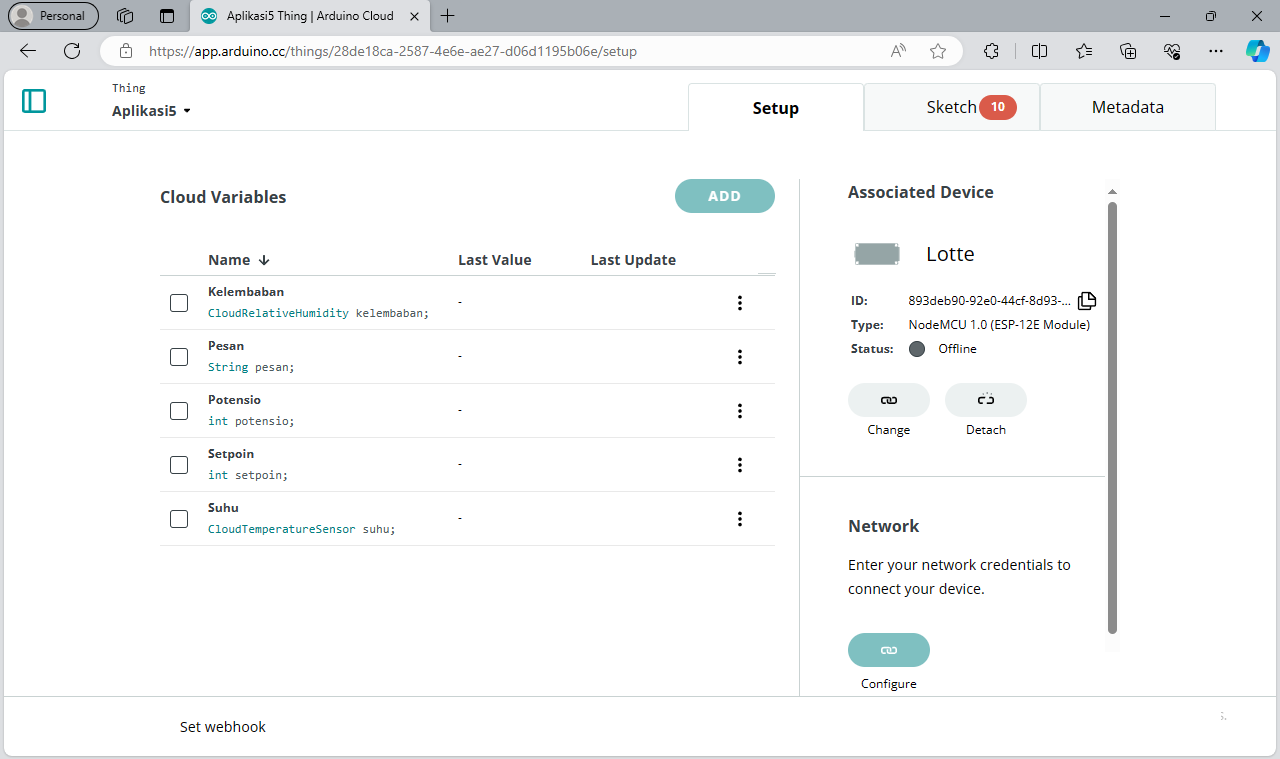Open more options for the Potensio variable
The height and width of the screenshot is (759, 1280).
(740, 411)
